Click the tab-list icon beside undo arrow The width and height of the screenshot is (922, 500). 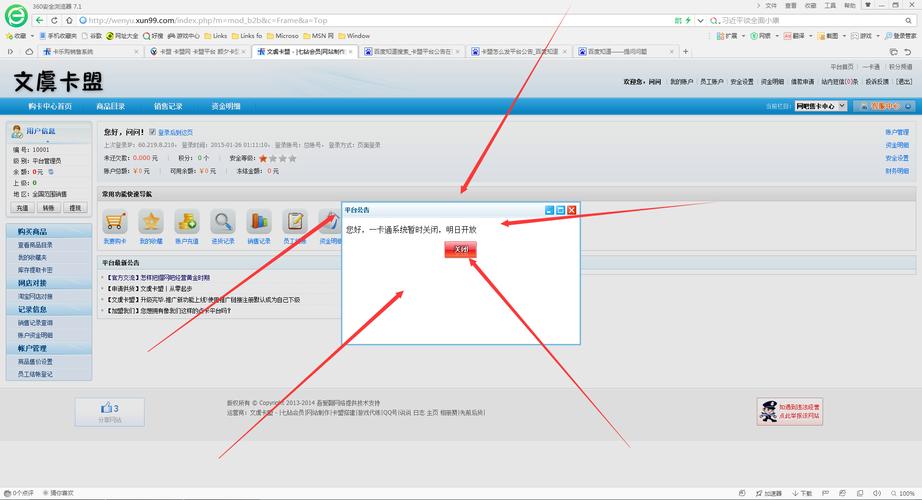click(x=894, y=52)
